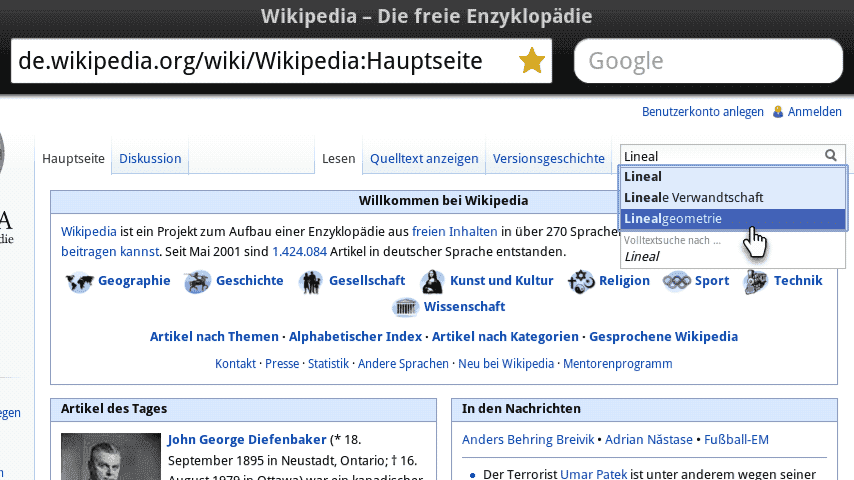The image size is (854, 480).
Task: Open the Geschichte portal link
Action: pos(250,281)
